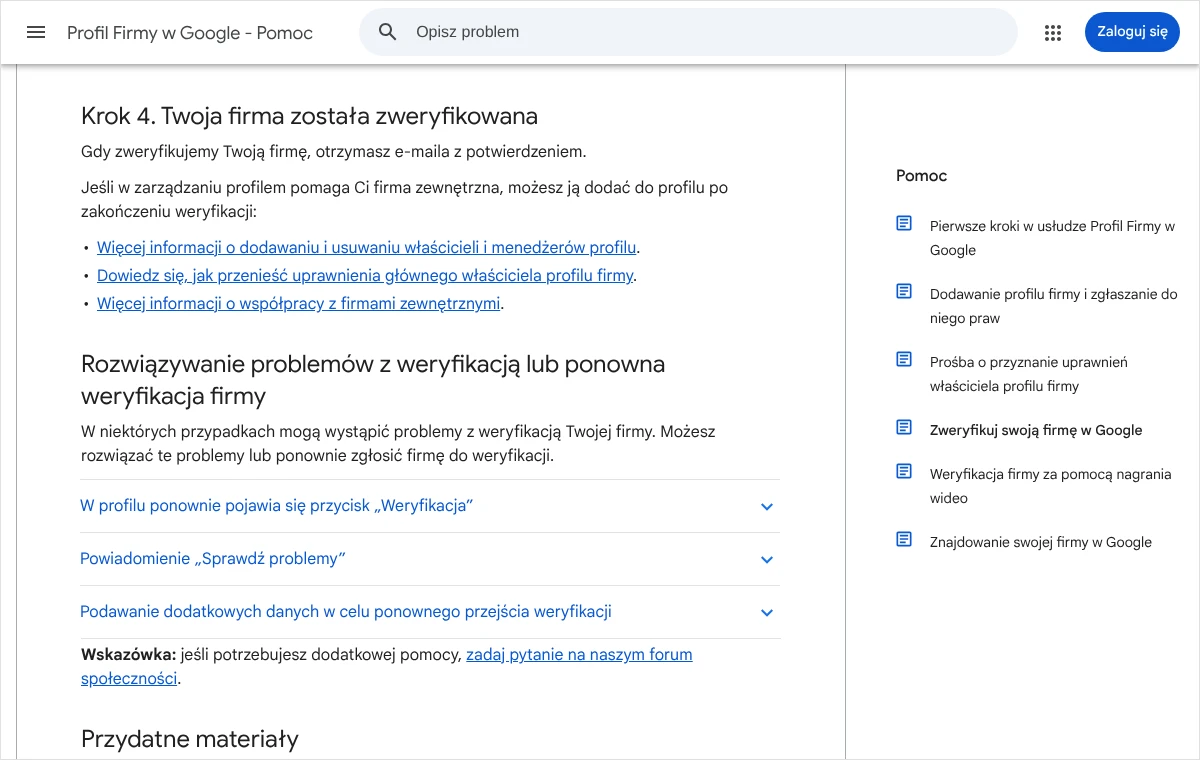Click the Zaloguj się button
1200x760 pixels.
coord(1132,32)
